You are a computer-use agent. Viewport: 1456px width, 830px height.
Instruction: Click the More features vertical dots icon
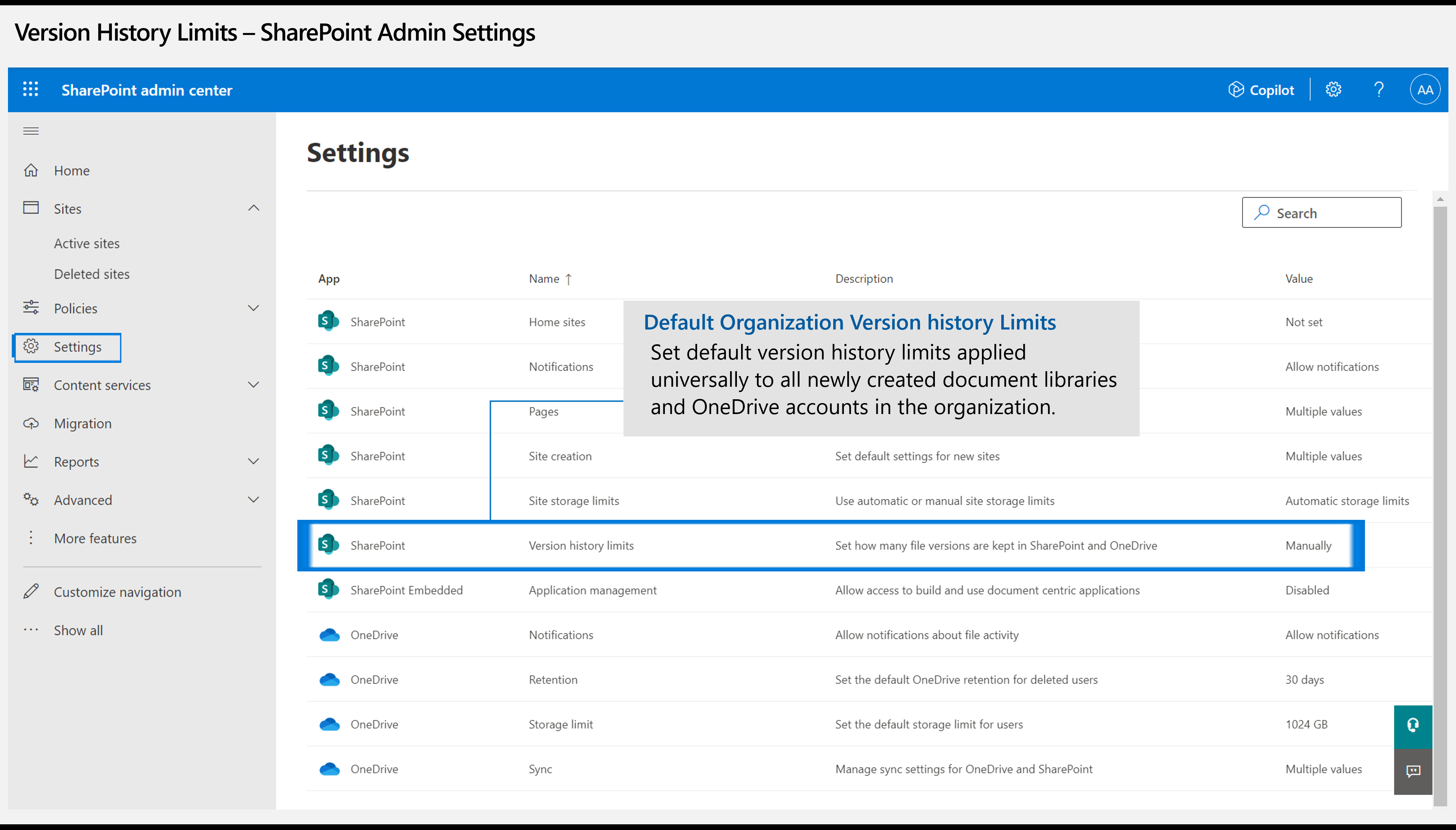[31, 538]
